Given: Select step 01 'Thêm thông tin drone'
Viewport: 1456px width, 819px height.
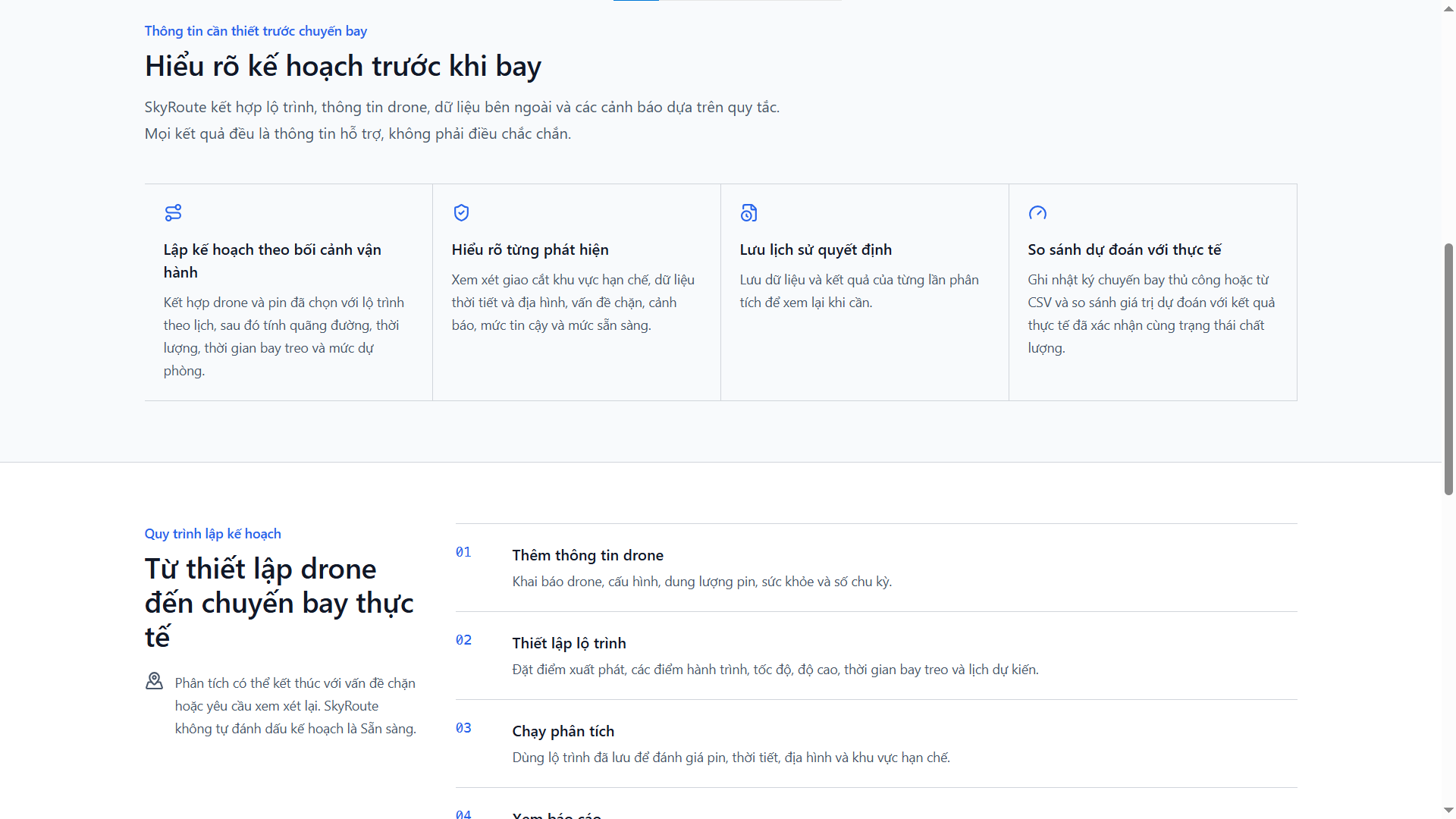Looking at the screenshot, I should [x=876, y=568].
